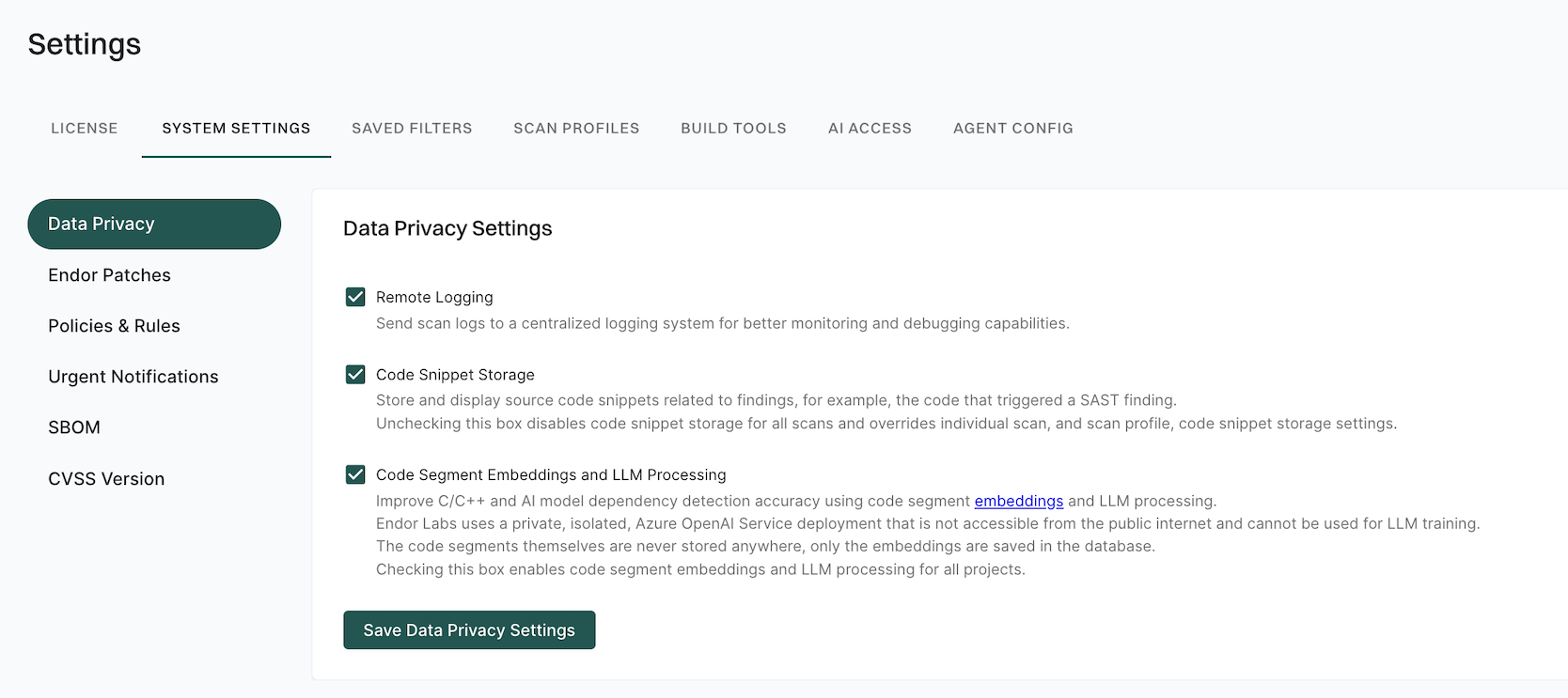1568x698 pixels.
Task: Open the SAVED FILTERS tab
Action: [x=411, y=128]
